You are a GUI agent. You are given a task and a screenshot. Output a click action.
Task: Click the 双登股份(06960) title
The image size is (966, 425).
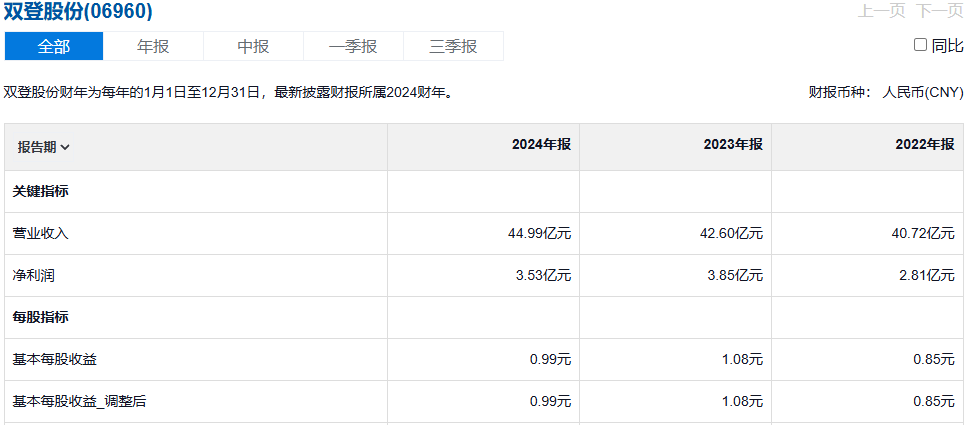coord(78,11)
